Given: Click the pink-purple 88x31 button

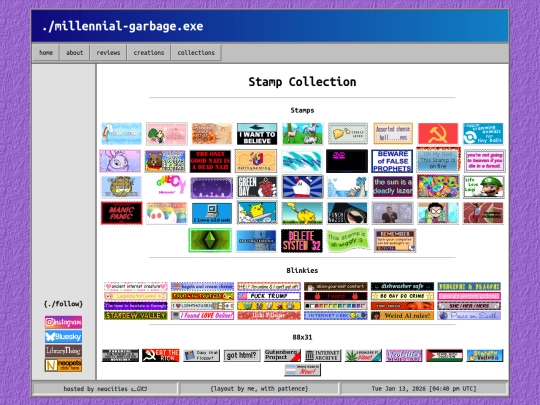Looking at the screenshot, I should coord(404,355).
